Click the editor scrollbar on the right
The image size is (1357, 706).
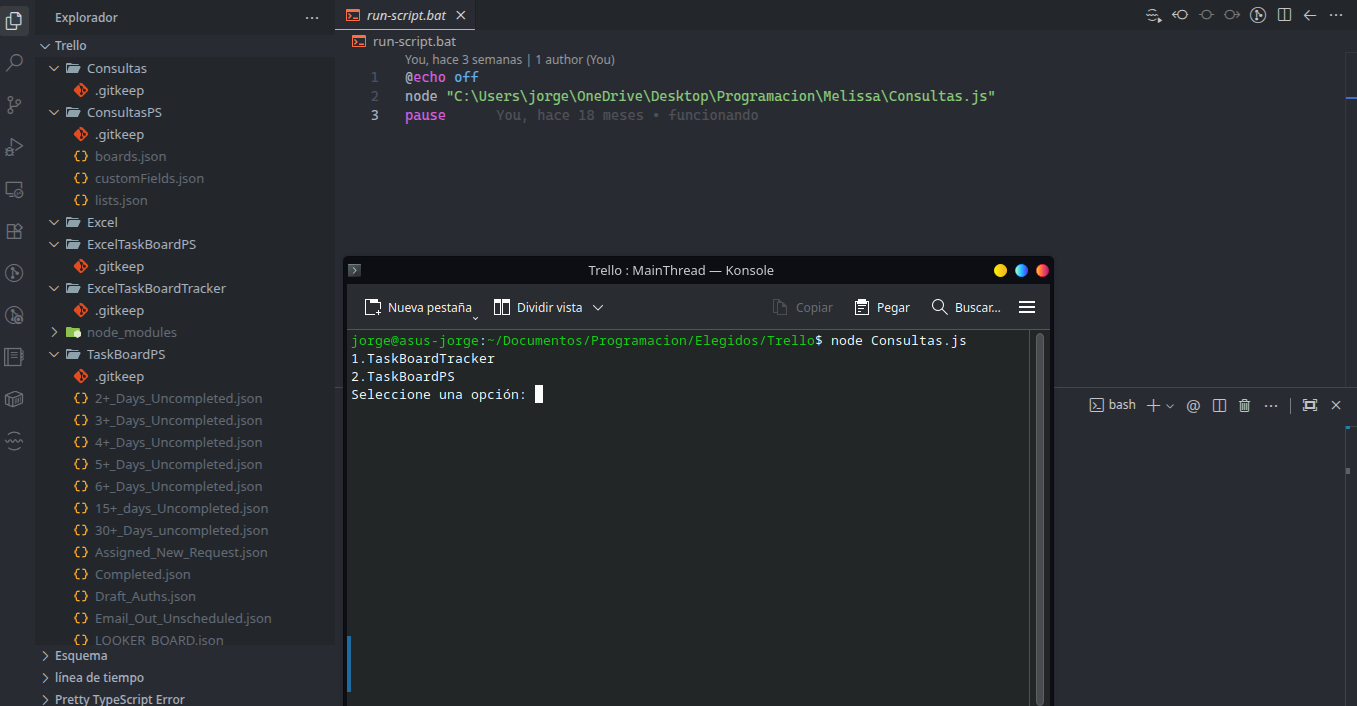point(1350,100)
